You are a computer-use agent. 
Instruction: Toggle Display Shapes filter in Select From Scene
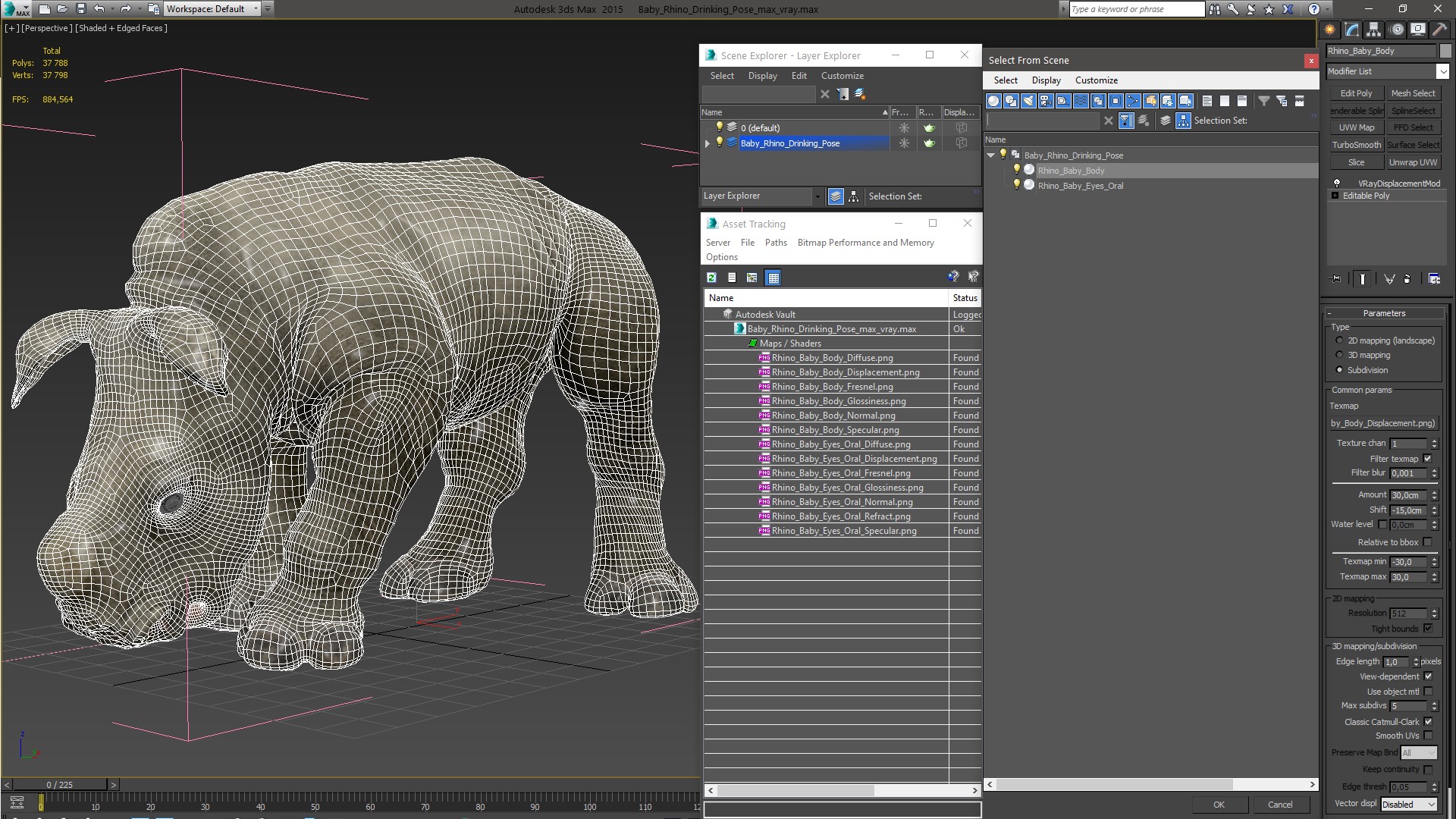point(1011,101)
